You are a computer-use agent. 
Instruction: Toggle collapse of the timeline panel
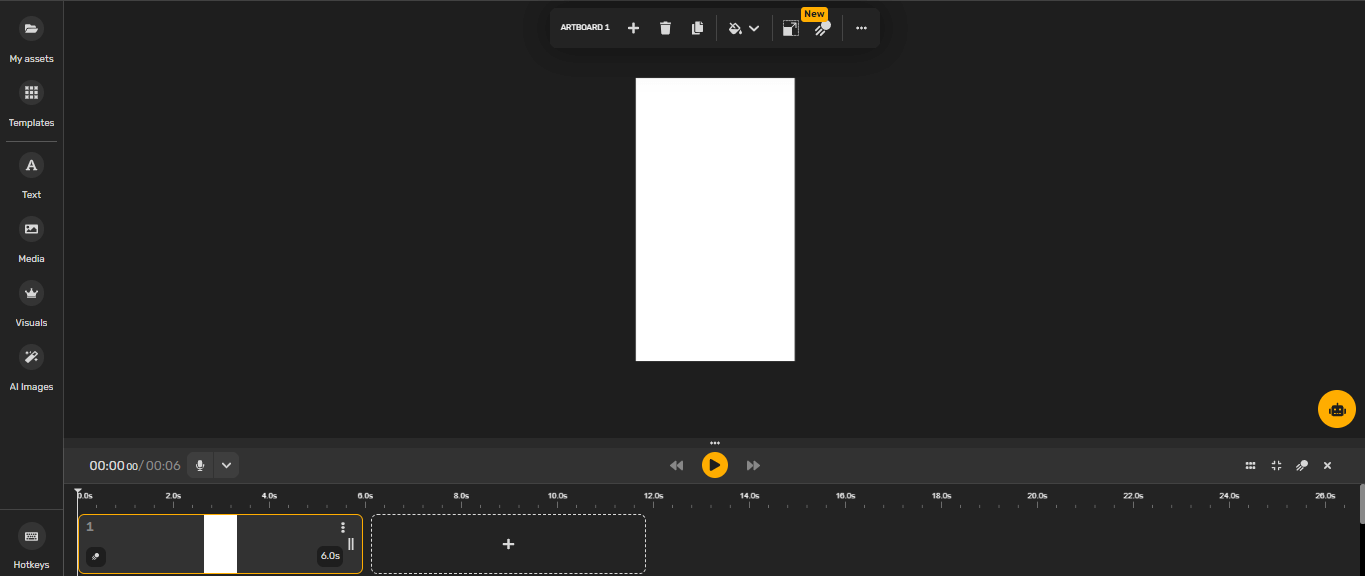click(x=1276, y=465)
